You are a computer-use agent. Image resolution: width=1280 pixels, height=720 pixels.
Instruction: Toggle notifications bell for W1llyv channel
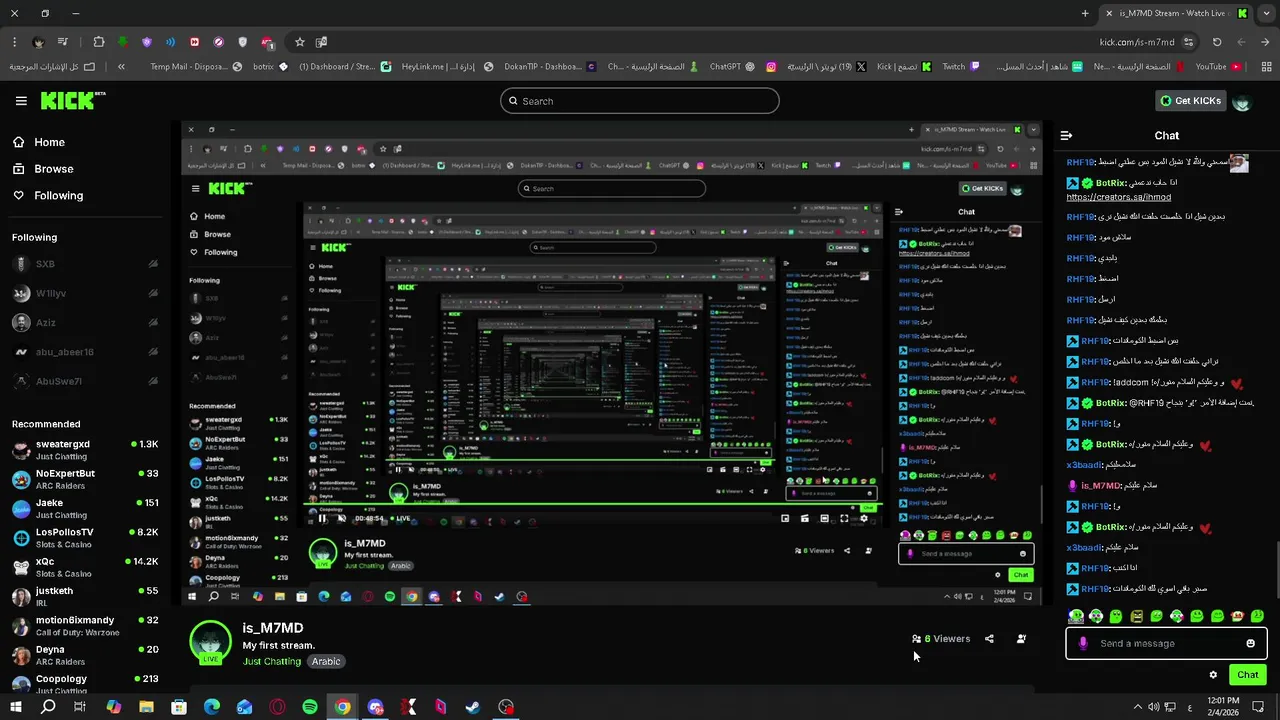click(153, 293)
